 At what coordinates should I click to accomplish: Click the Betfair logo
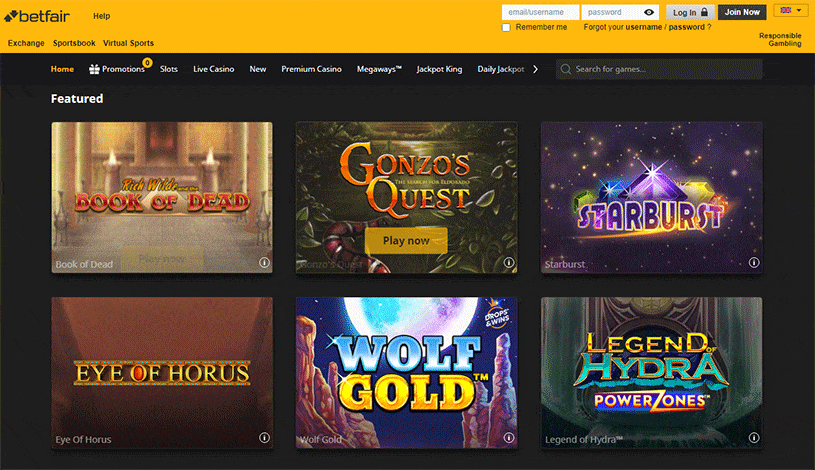37,17
